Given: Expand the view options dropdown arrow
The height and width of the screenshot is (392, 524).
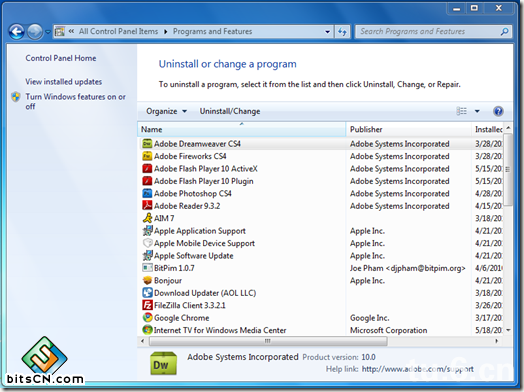Looking at the screenshot, I should point(477,111).
